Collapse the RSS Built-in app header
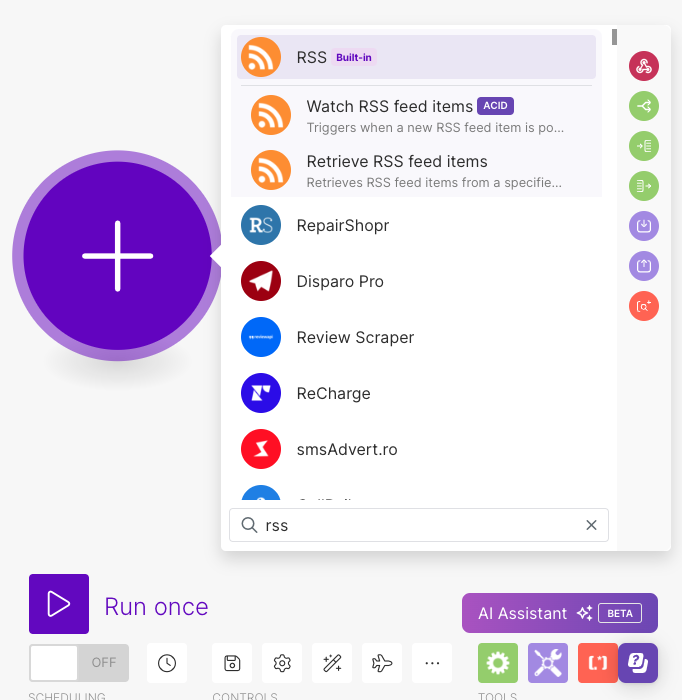The width and height of the screenshot is (682, 700). coord(416,57)
